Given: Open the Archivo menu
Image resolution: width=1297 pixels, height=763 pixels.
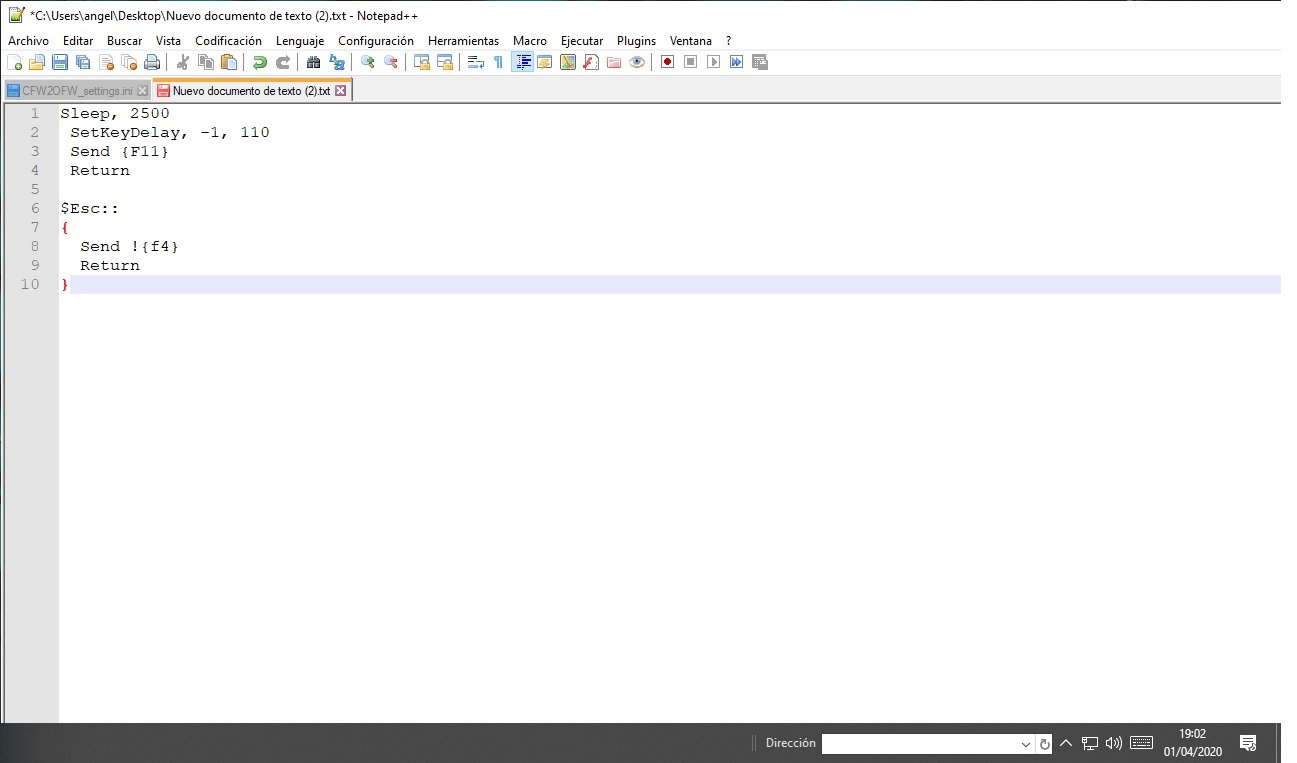Looking at the screenshot, I should click(28, 41).
